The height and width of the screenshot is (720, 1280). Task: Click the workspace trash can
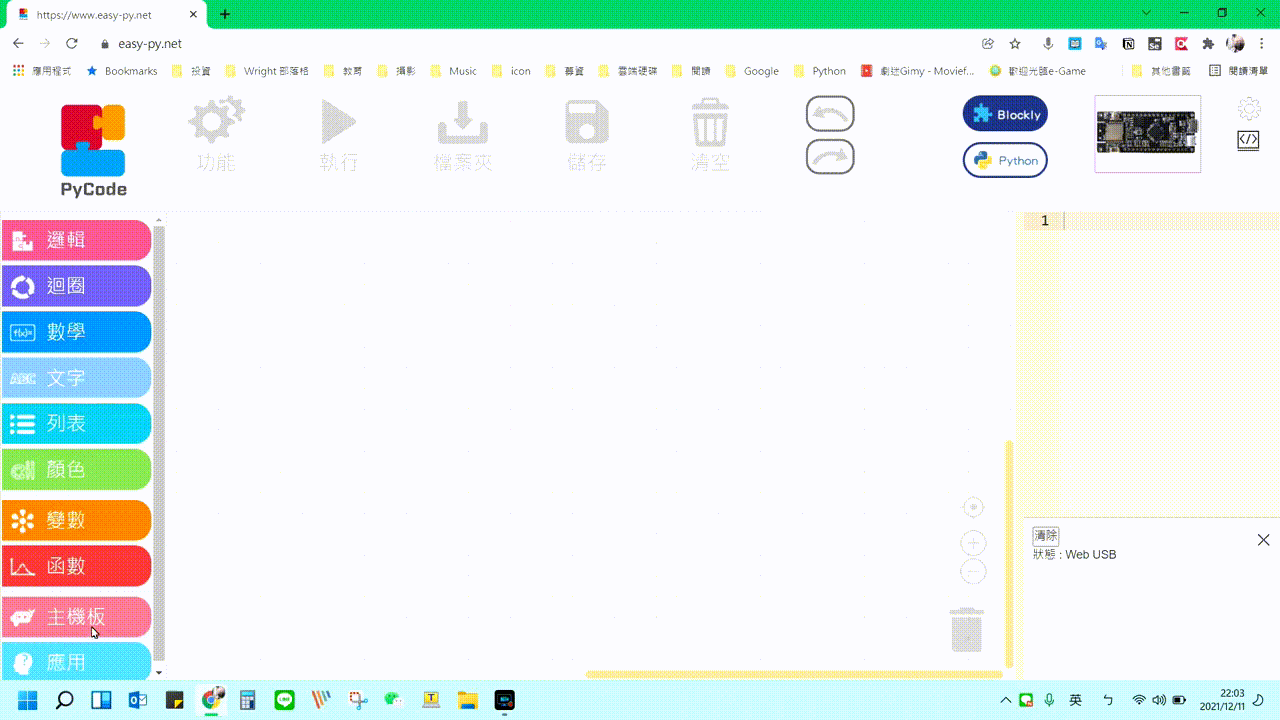[967, 630]
